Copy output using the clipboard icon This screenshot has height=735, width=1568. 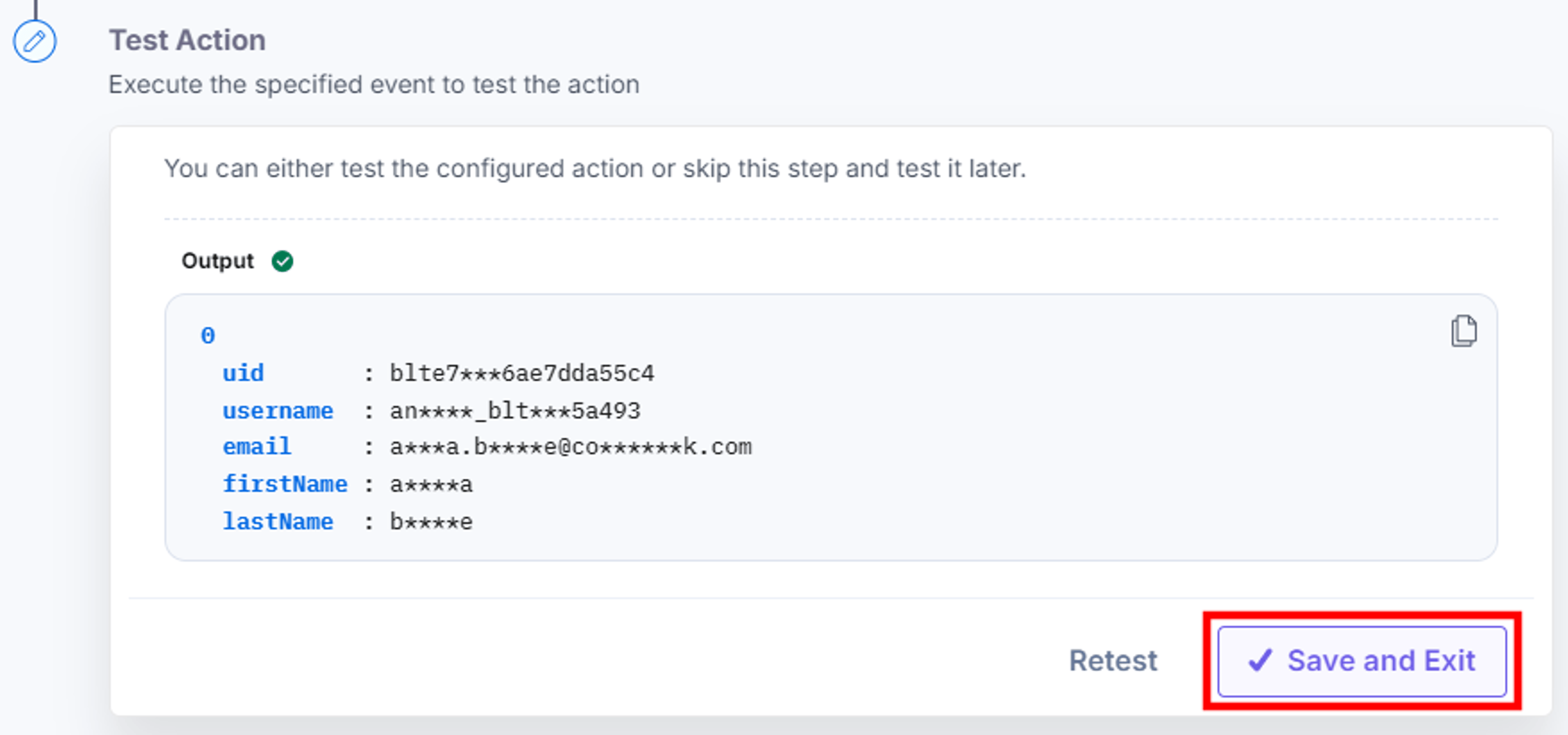pyautogui.click(x=1463, y=331)
